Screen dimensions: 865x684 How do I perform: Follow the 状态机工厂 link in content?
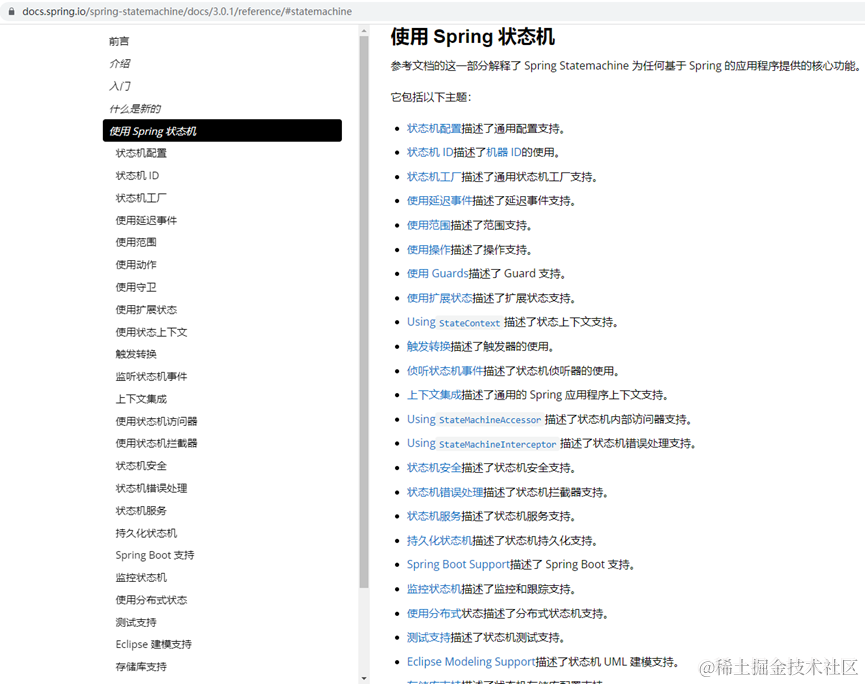(x=434, y=177)
